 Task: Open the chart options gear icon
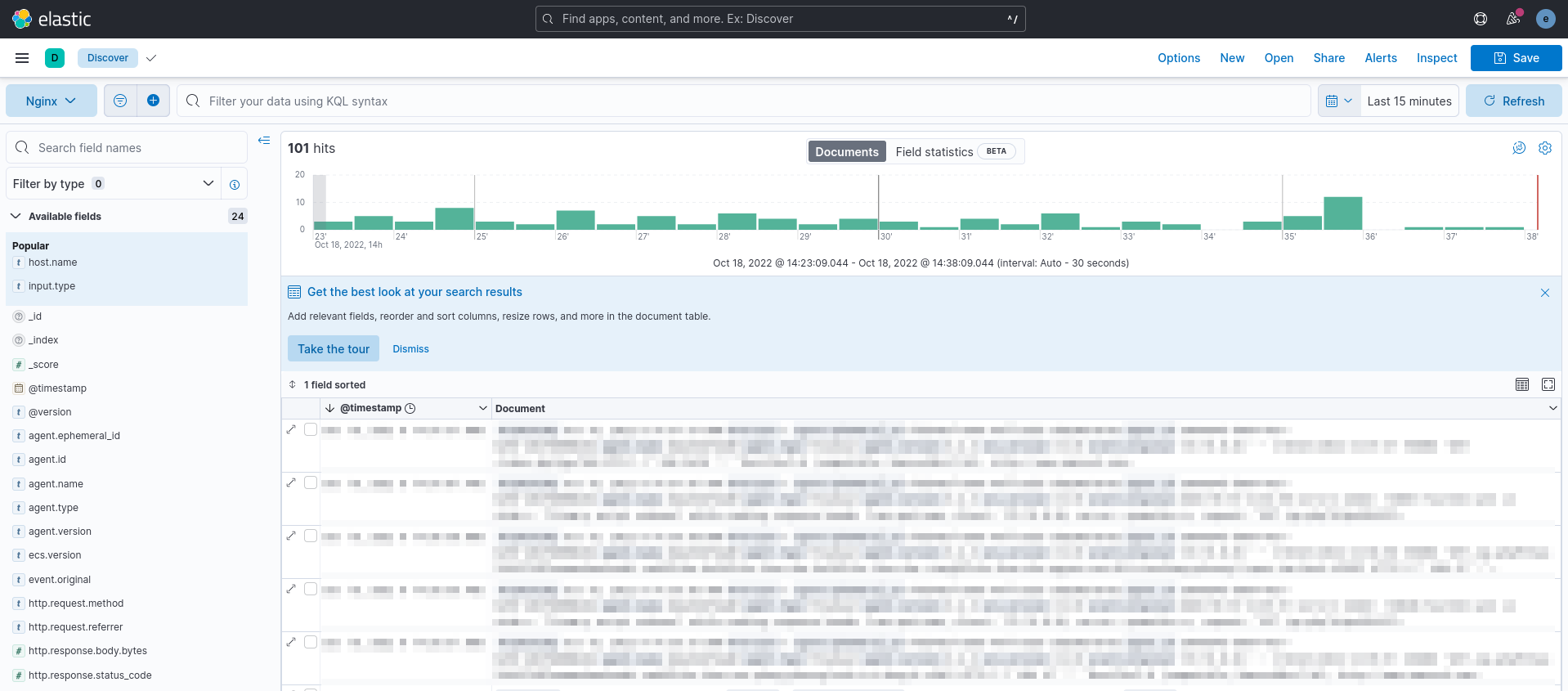[x=1544, y=148]
